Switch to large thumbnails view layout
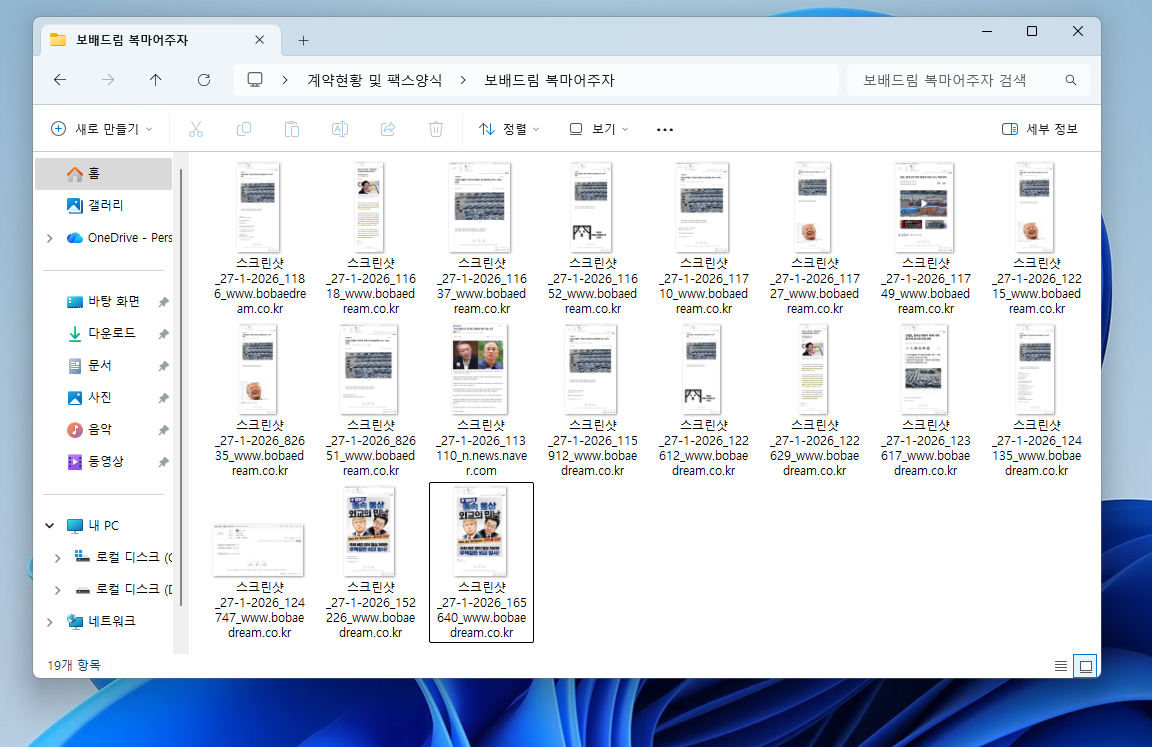Viewport: 1152px width, 747px height. tap(1085, 665)
